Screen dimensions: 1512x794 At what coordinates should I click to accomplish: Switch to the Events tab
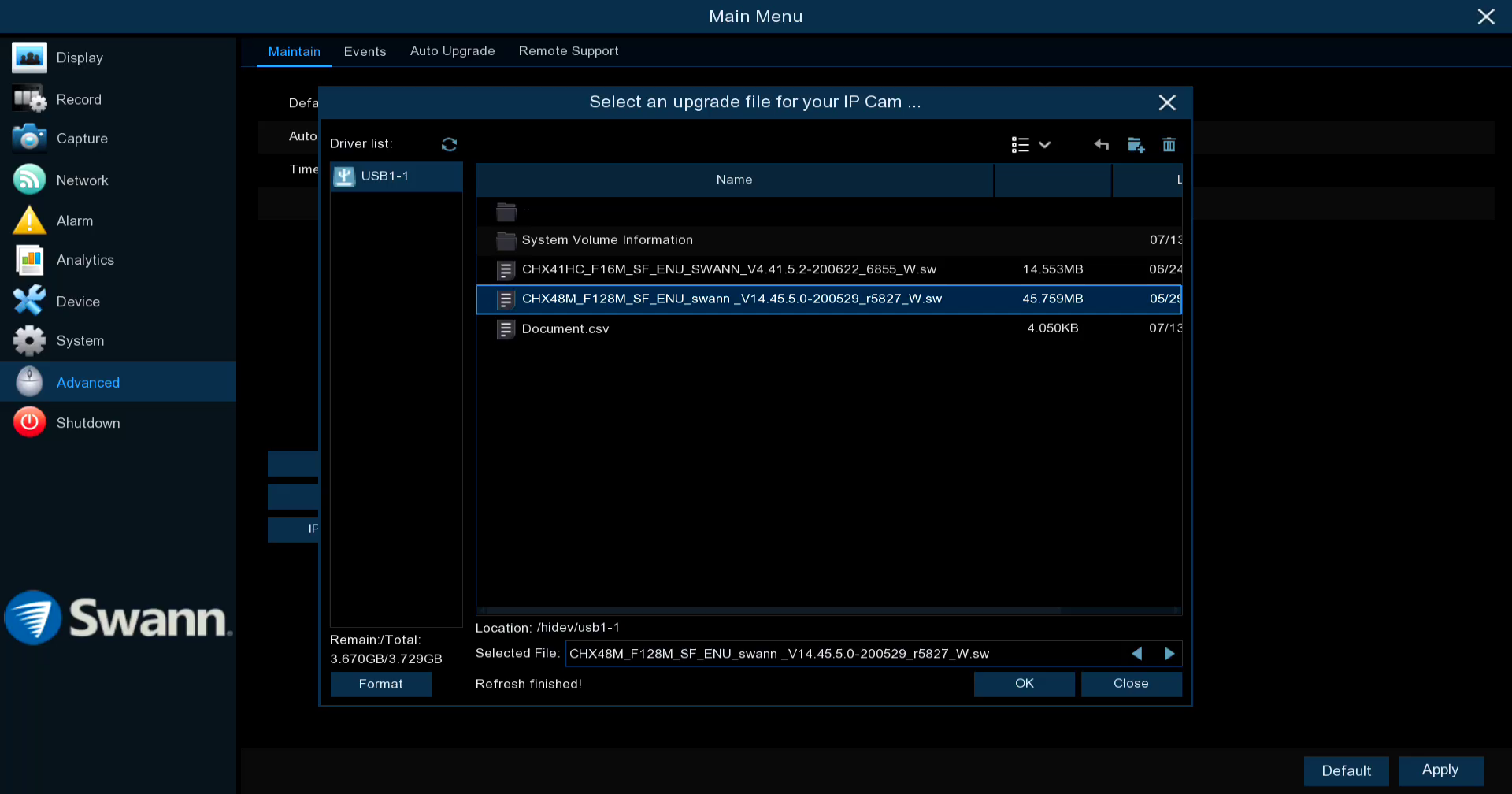tap(365, 51)
